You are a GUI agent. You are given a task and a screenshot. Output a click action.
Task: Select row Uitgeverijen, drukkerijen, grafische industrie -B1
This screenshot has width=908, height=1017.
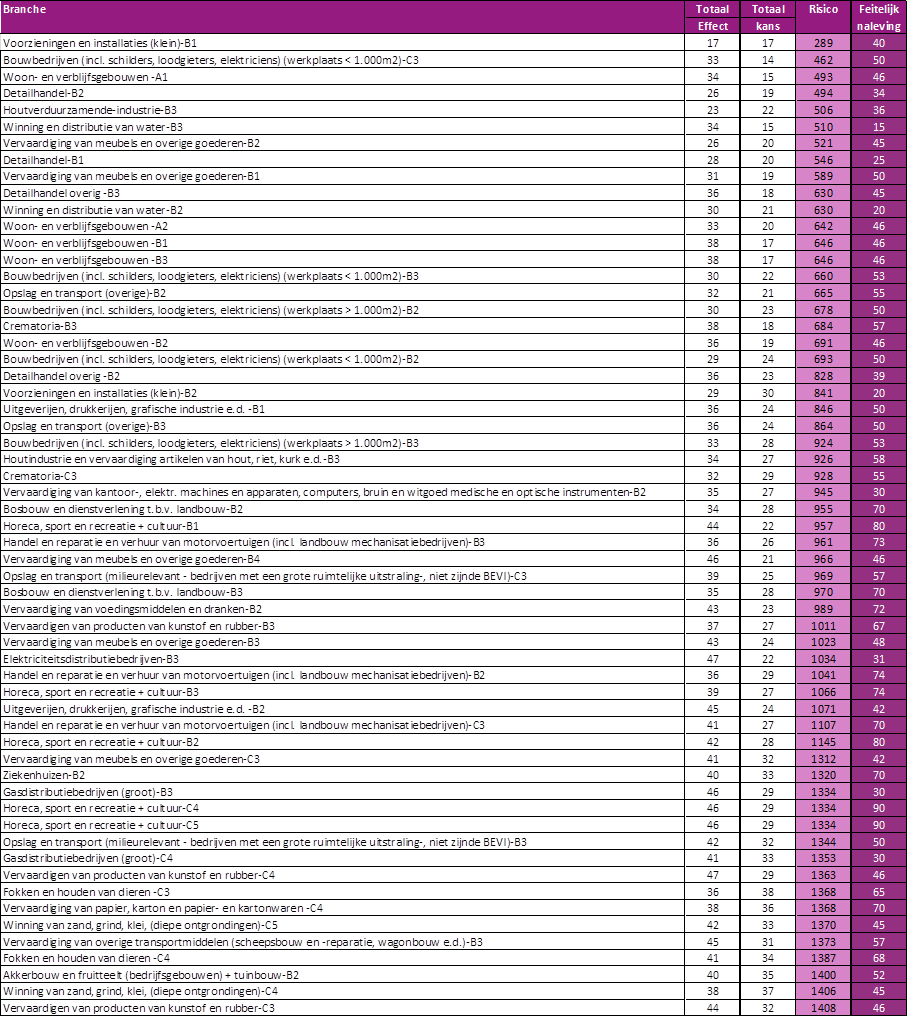[x=453, y=409]
